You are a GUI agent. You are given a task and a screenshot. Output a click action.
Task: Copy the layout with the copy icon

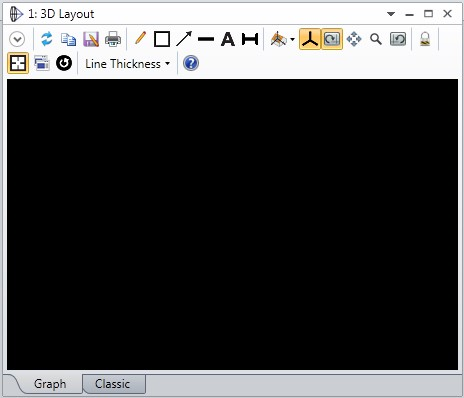tap(68, 39)
